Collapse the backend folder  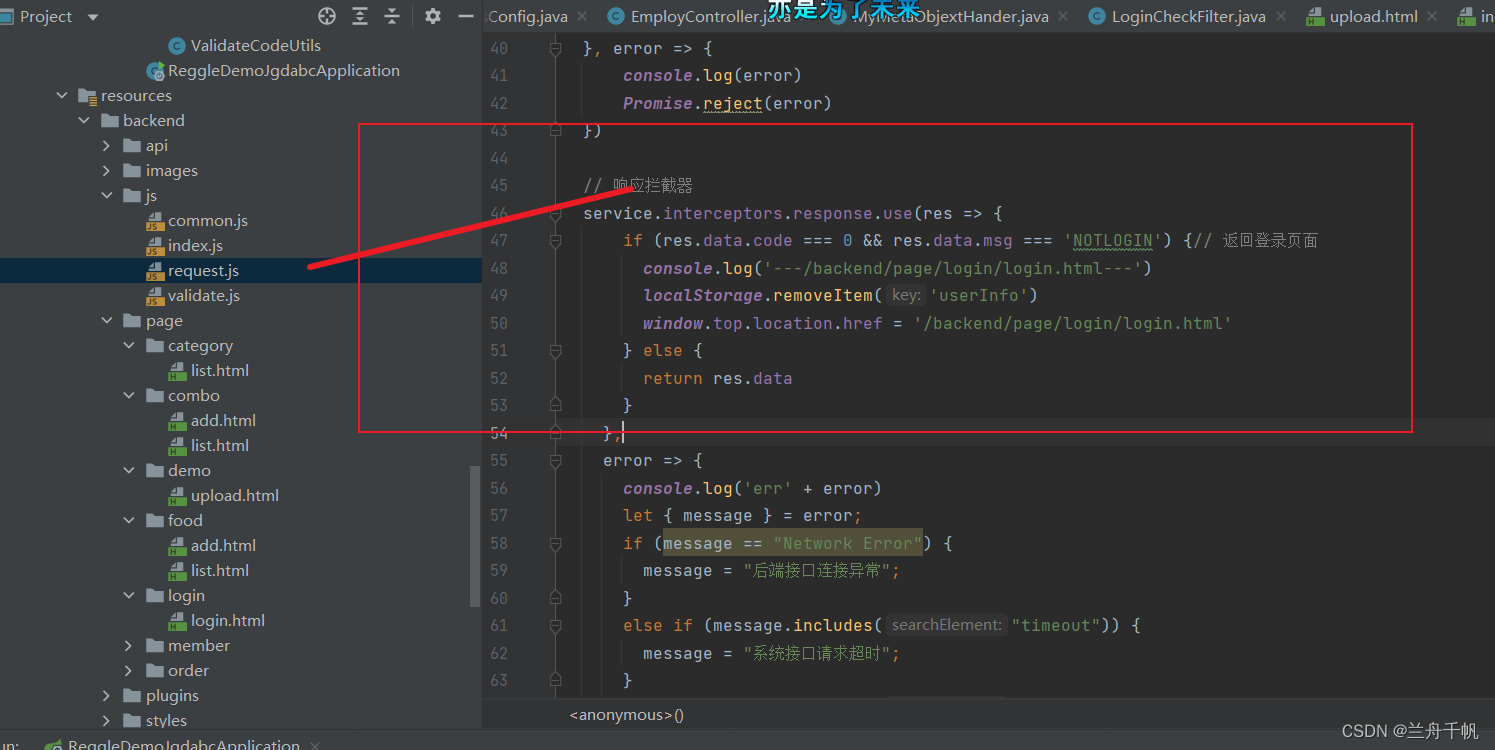84,121
